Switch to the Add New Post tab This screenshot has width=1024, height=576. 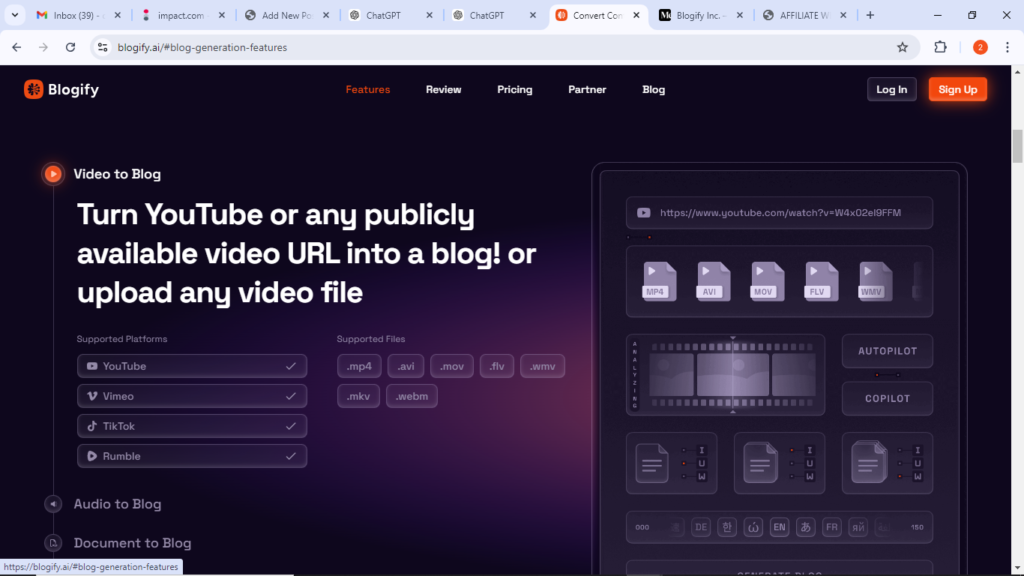pyautogui.click(x=287, y=15)
